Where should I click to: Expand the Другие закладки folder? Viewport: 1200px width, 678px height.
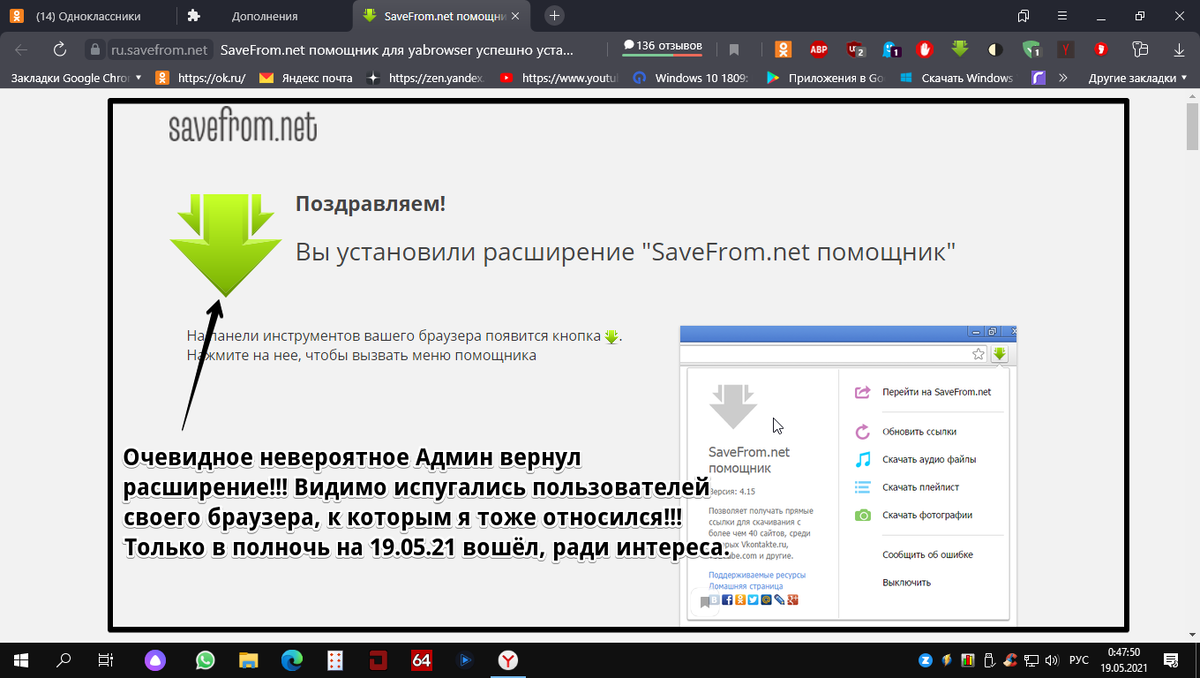click(1138, 78)
